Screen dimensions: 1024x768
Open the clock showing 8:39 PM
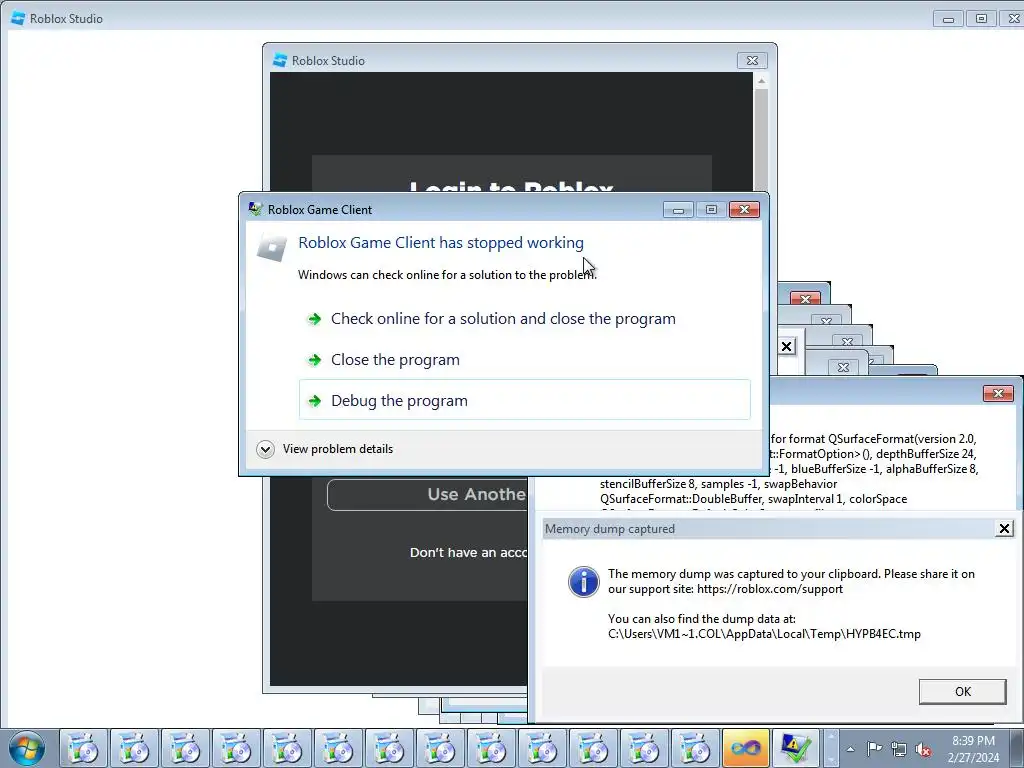click(x=973, y=748)
